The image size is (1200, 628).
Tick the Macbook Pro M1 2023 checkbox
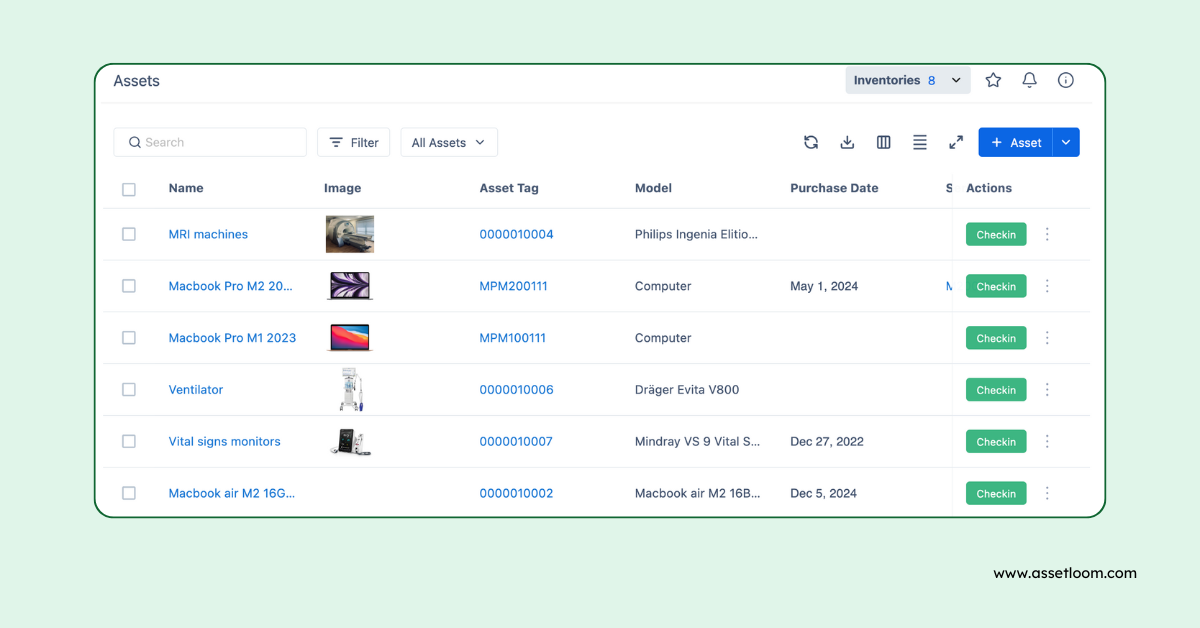129,338
